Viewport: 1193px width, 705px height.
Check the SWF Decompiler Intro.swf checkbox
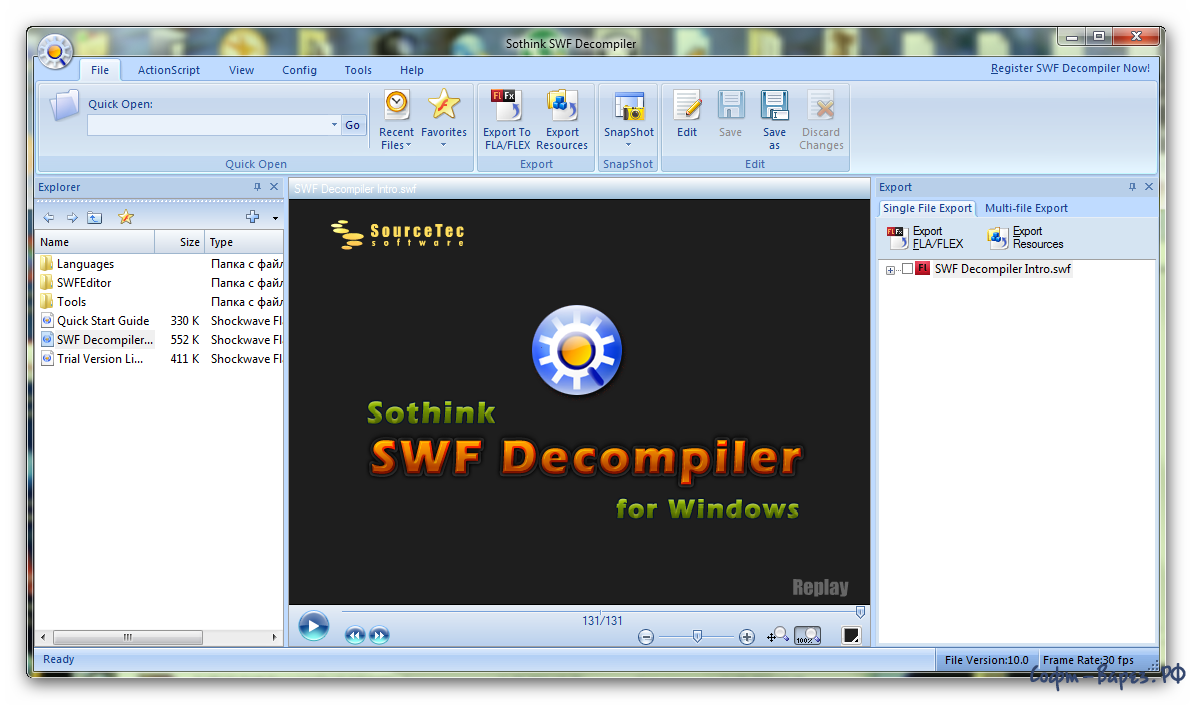pyautogui.click(x=907, y=269)
